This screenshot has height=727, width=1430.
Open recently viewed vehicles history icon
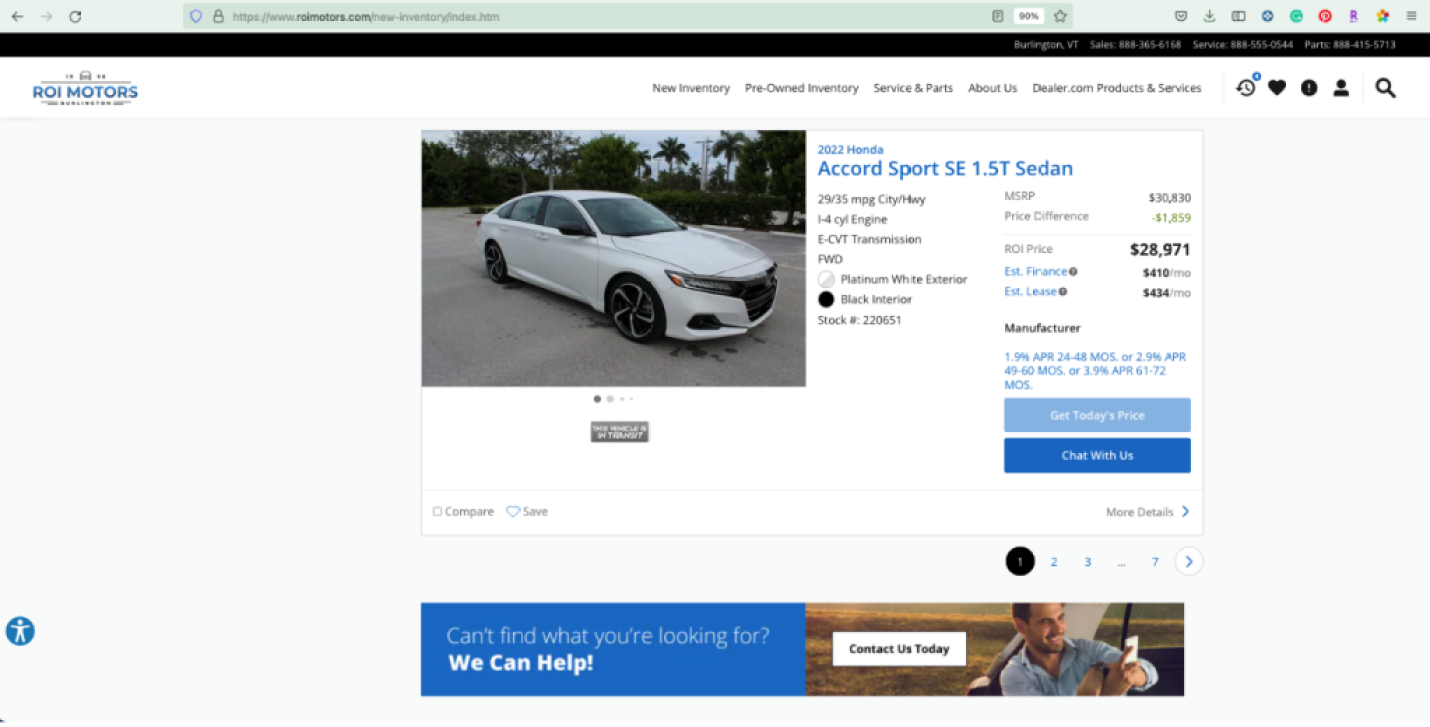coord(1246,87)
